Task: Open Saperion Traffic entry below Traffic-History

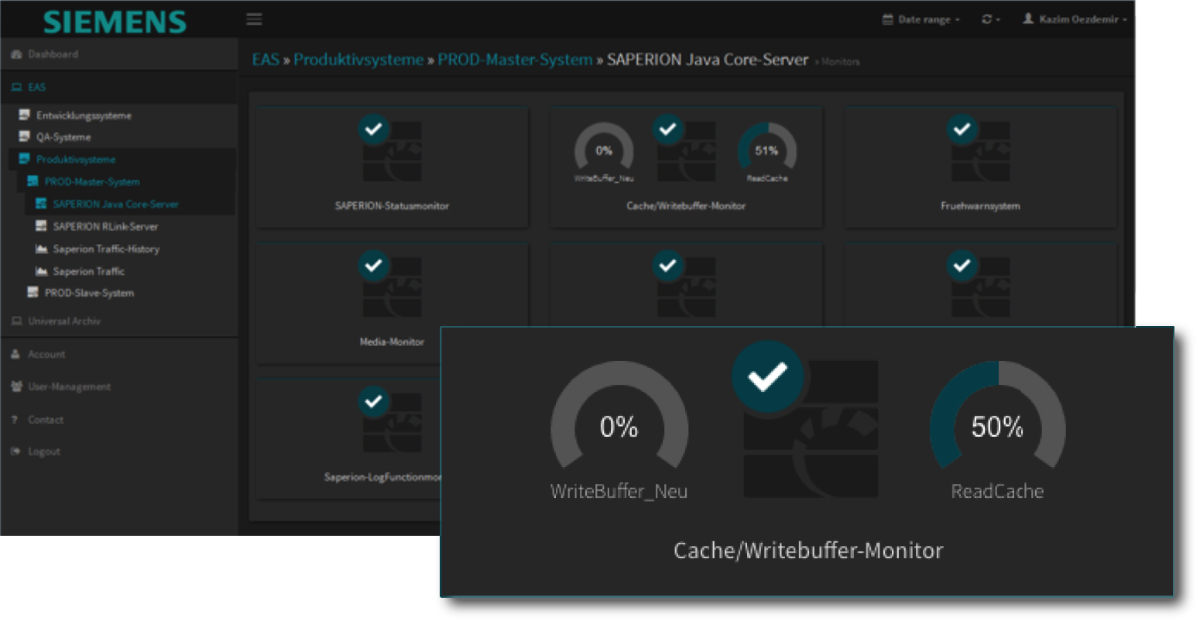Action: (x=88, y=271)
